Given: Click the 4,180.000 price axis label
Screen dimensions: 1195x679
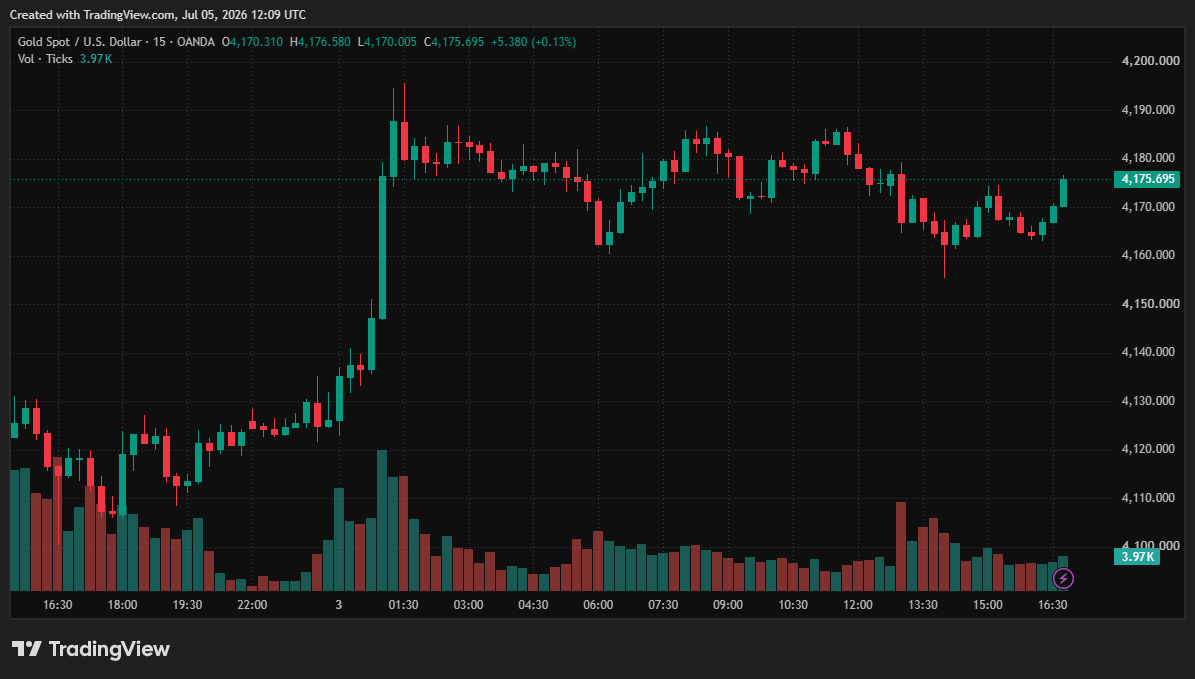Looking at the screenshot, I should [1148, 158].
